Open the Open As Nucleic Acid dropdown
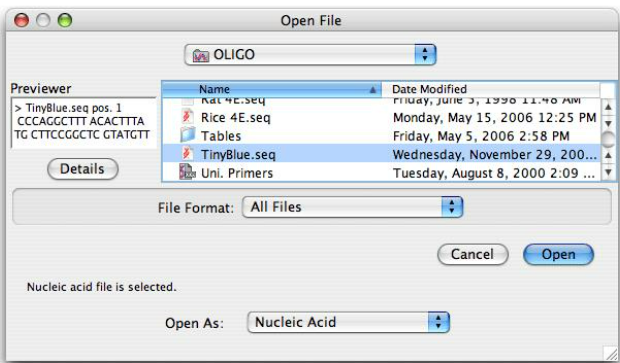Viewport: 620px width, 363px height. (x=348, y=322)
